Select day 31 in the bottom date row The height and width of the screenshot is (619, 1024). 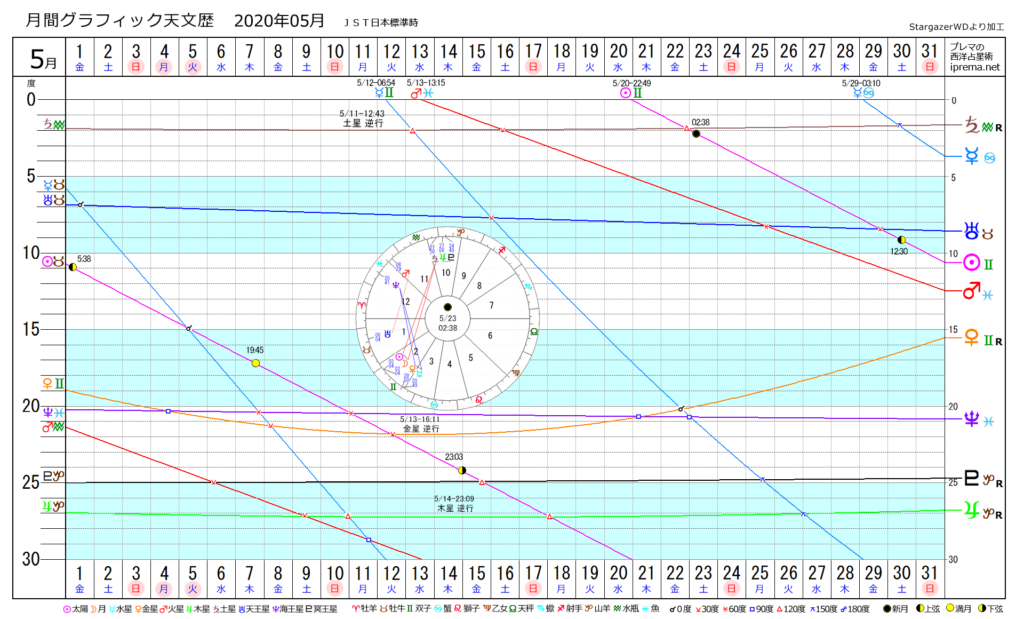click(930, 577)
